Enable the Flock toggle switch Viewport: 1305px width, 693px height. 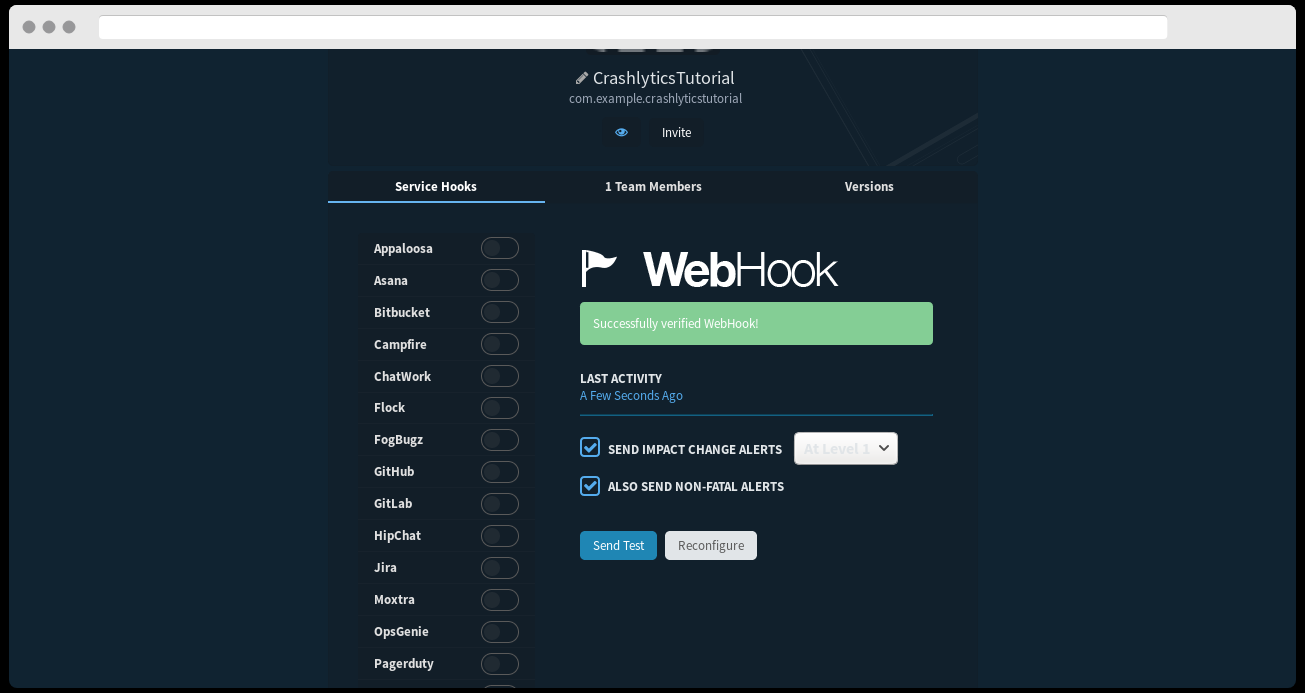[x=500, y=408]
